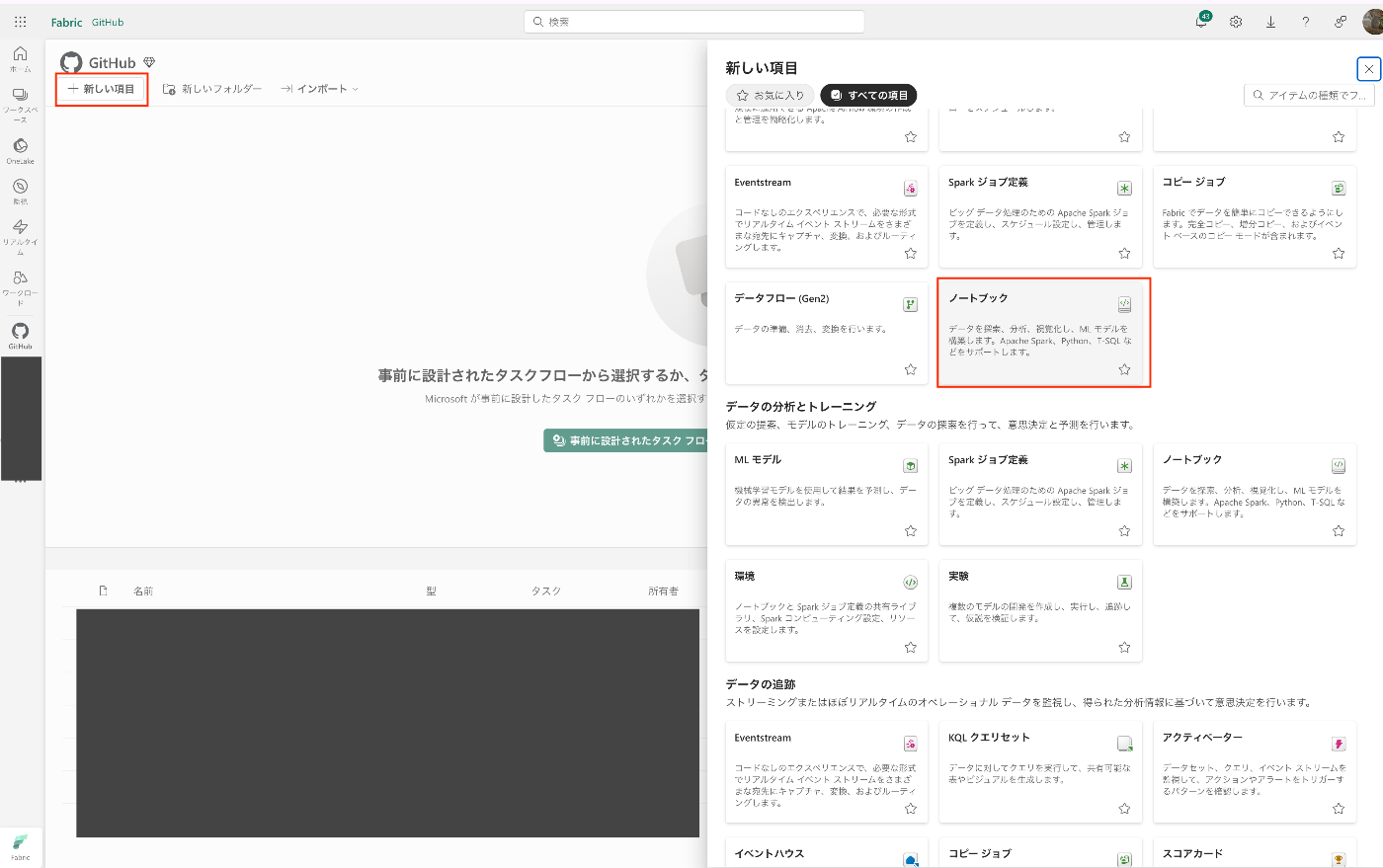This screenshot has width=1383, height=868.
Task: Click 事前に設計されたタスク フロー green button
Action: 625,440
